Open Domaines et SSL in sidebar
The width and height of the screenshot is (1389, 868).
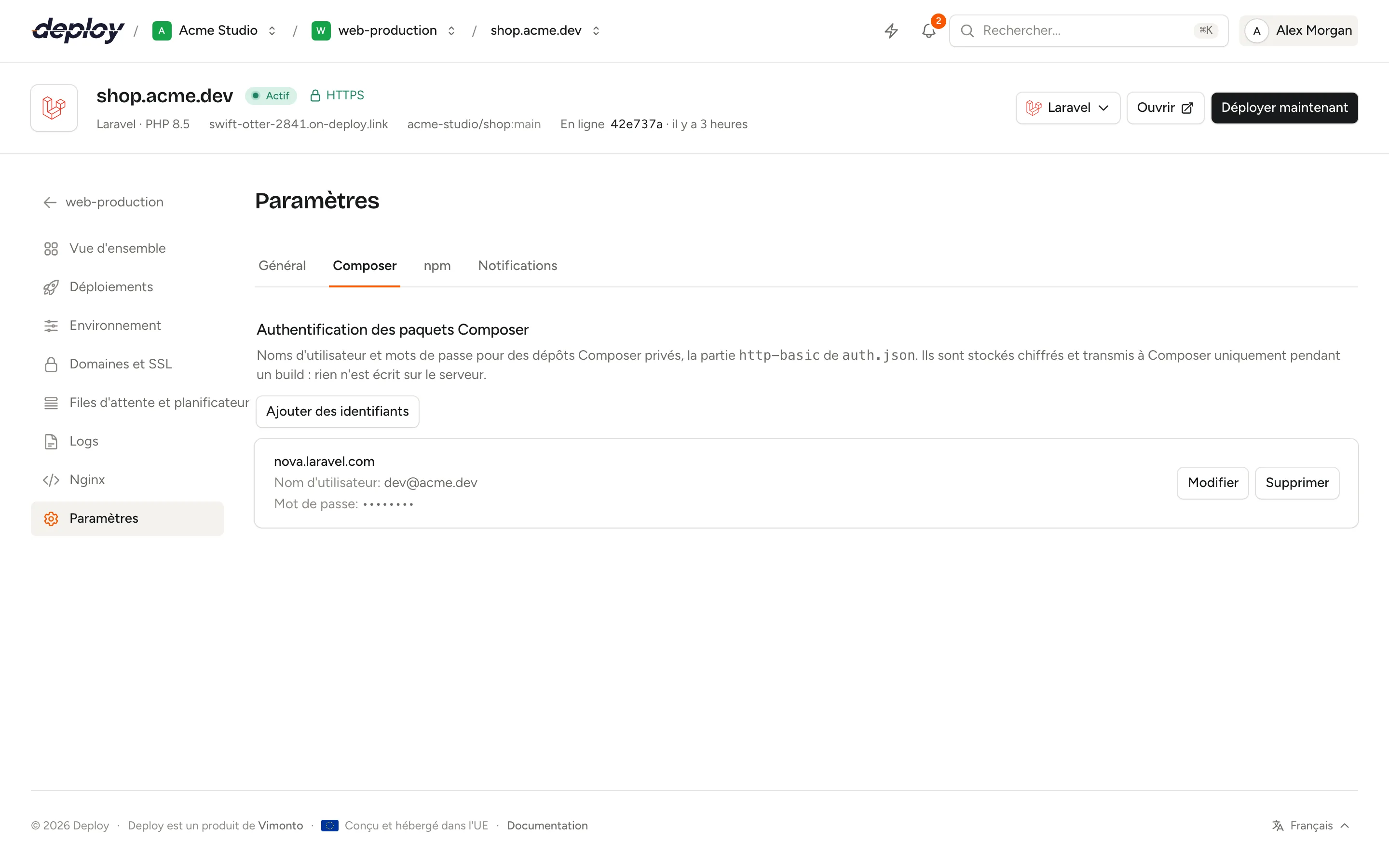coord(127,364)
